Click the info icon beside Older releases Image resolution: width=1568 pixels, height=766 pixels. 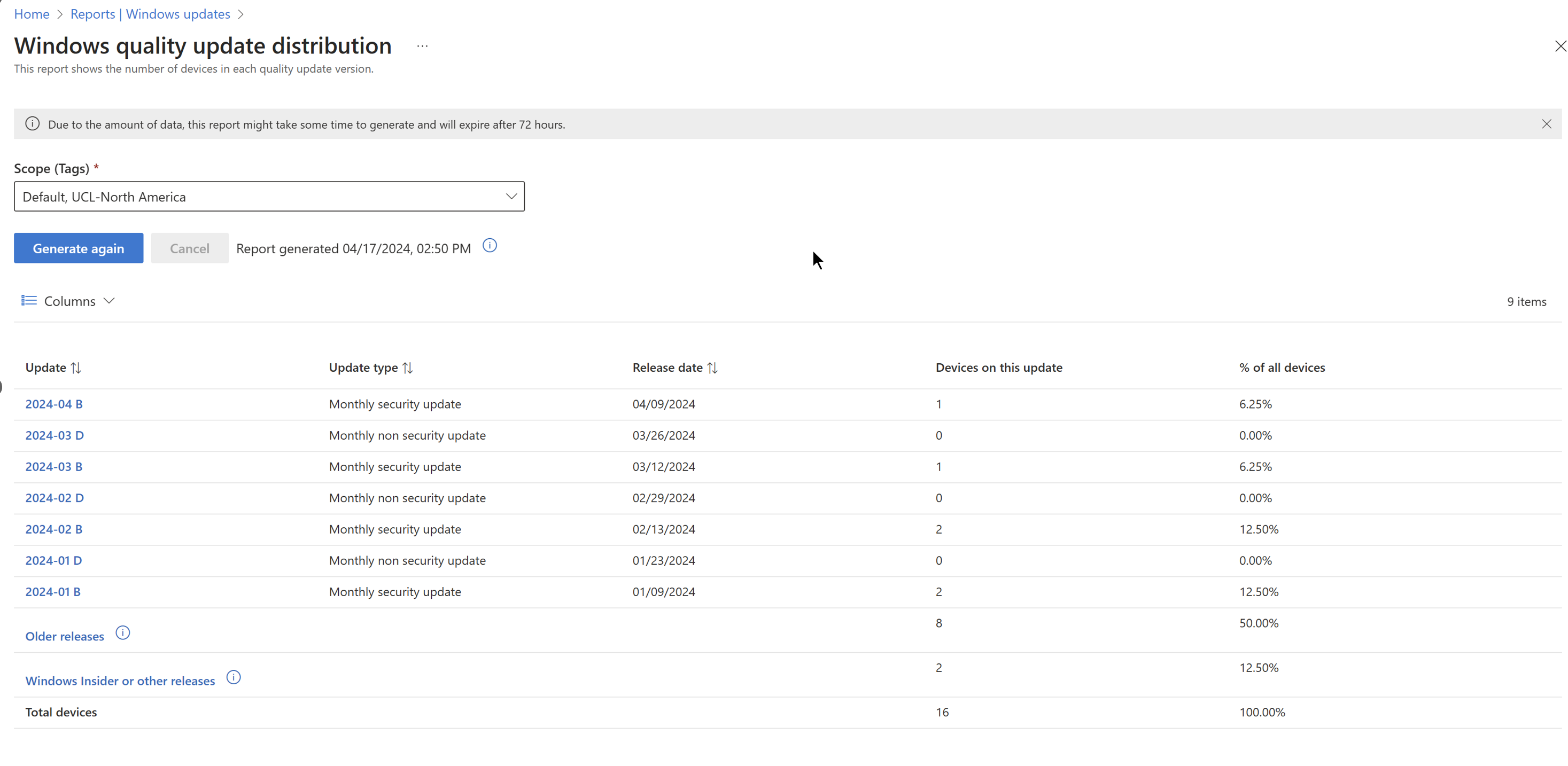122,633
